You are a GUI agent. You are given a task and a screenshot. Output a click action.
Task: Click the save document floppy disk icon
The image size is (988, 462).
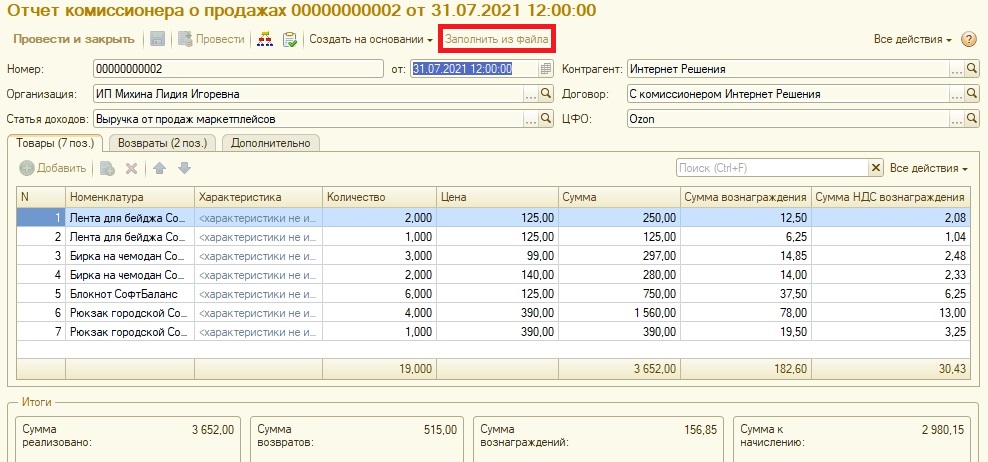pos(158,39)
